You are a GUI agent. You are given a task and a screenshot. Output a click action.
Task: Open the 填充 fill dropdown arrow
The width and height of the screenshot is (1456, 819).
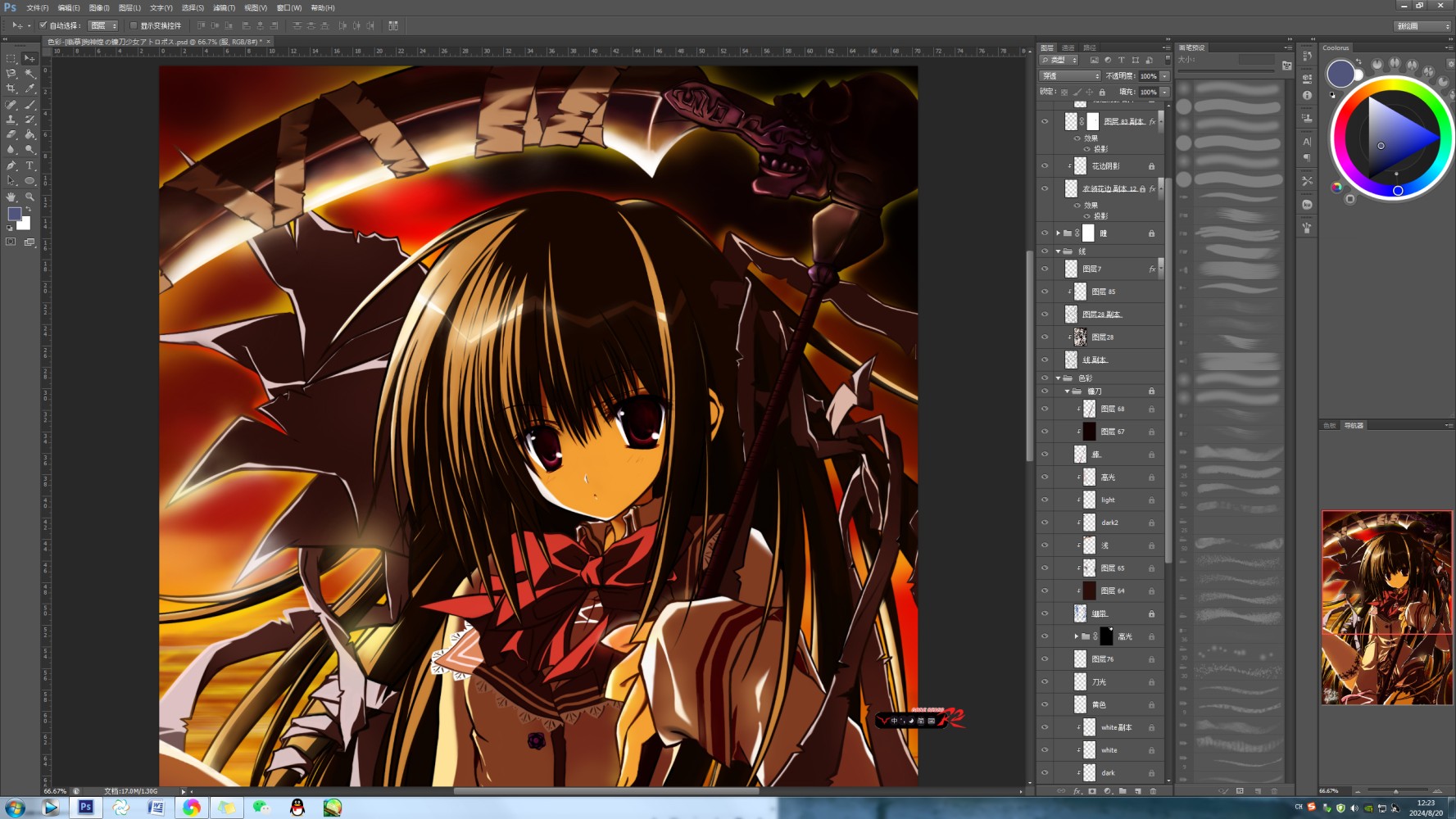[x=1164, y=92]
